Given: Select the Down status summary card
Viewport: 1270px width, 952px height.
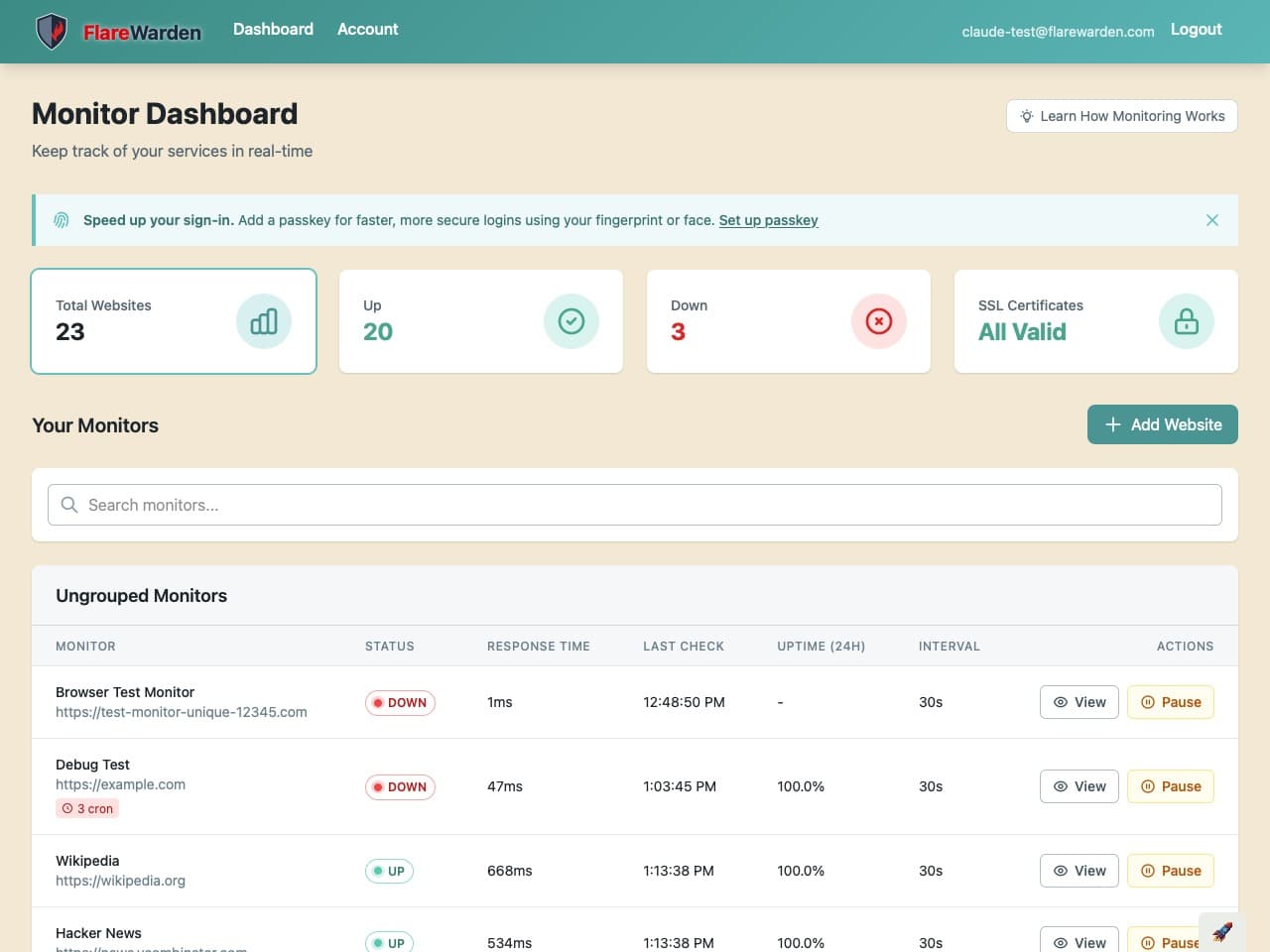Looking at the screenshot, I should click(x=789, y=321).
